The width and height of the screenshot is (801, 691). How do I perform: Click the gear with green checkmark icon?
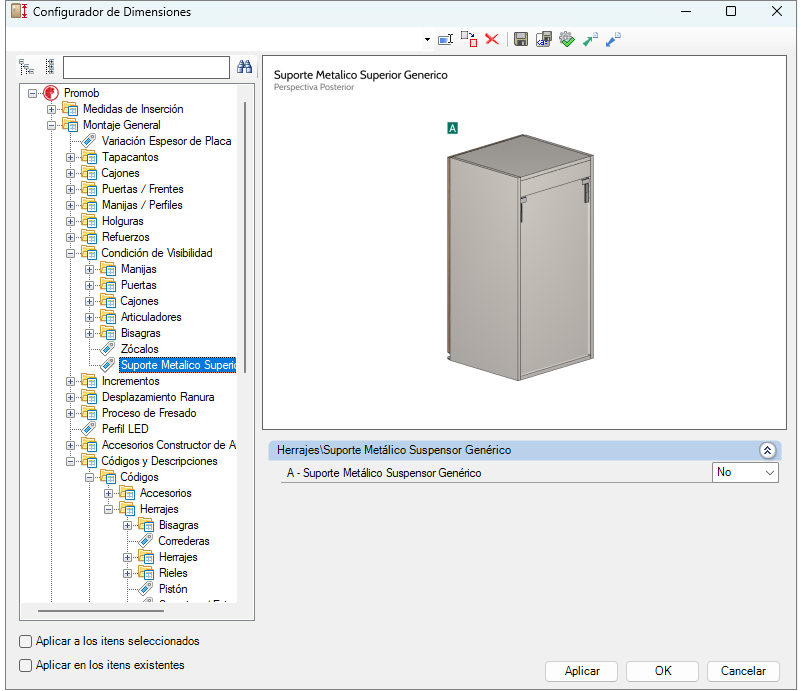[567, 39]
